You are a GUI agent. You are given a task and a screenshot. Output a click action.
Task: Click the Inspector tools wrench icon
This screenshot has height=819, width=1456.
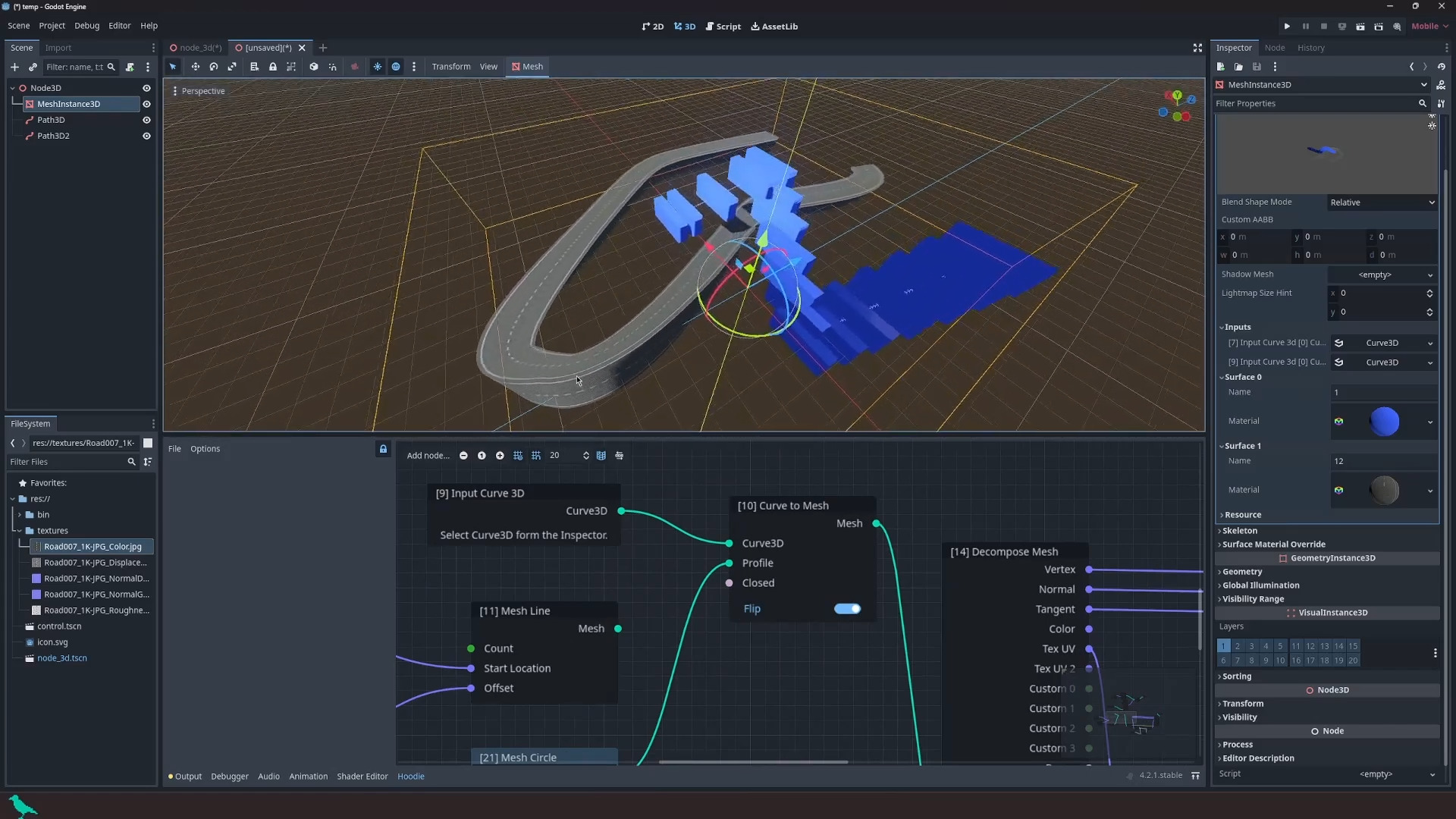pos(1441,103)
